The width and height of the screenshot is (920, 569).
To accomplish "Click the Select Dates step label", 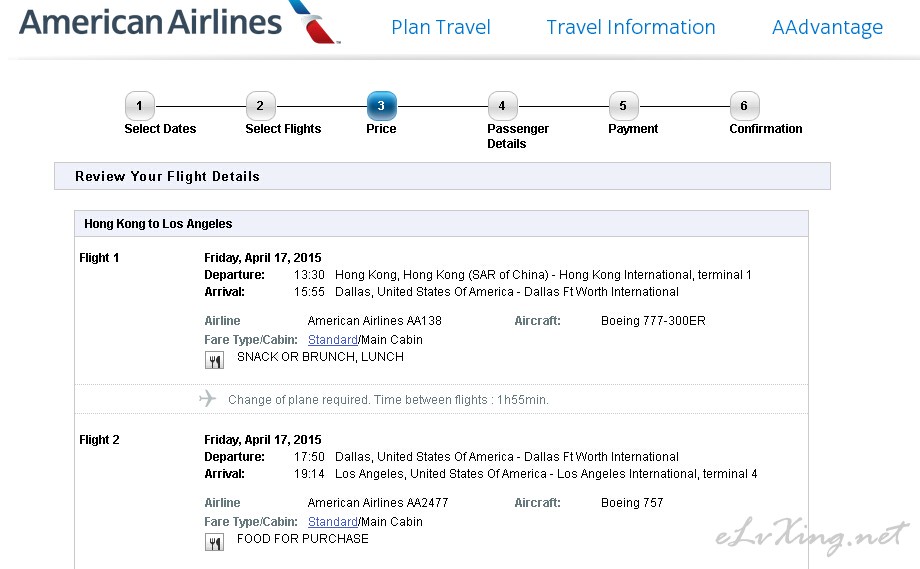I will tap(160, 129).
